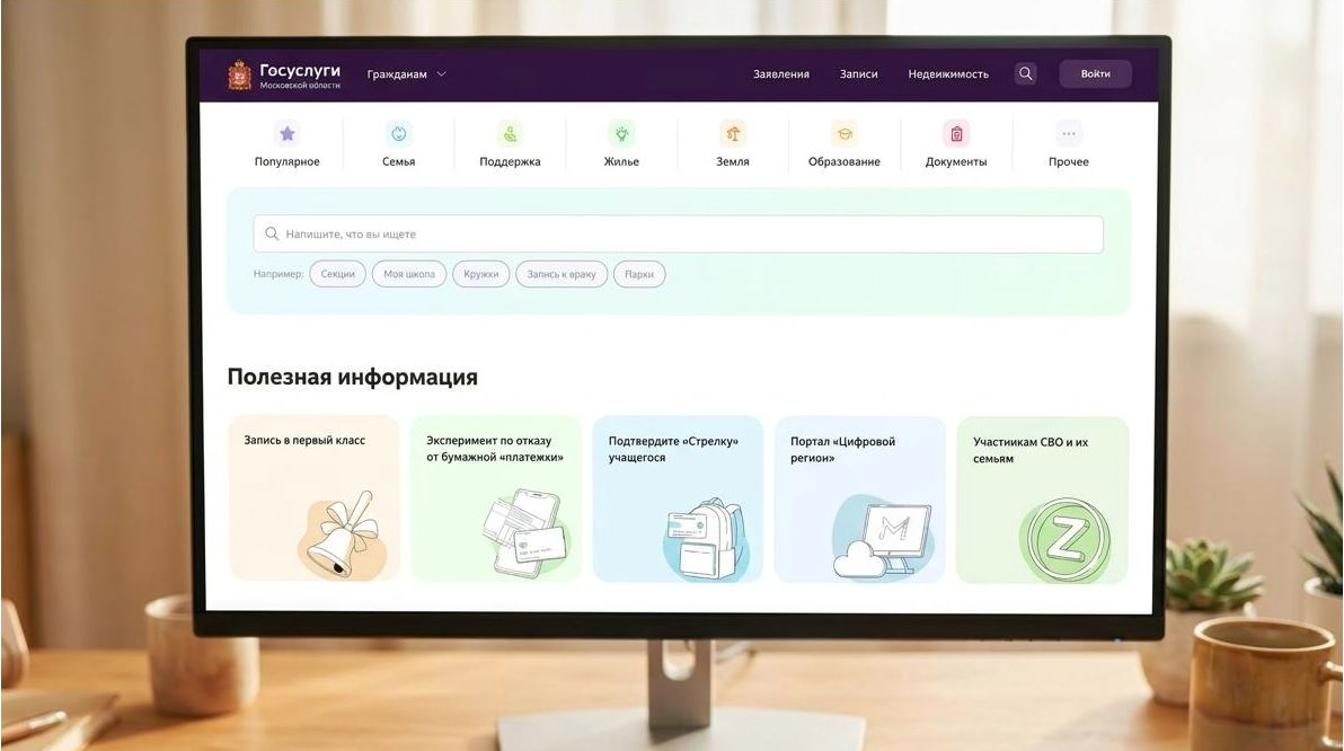This screenshot has width=1344, height=751.
Task: Open the Недвижимость menu item
Action: [948, 74]
